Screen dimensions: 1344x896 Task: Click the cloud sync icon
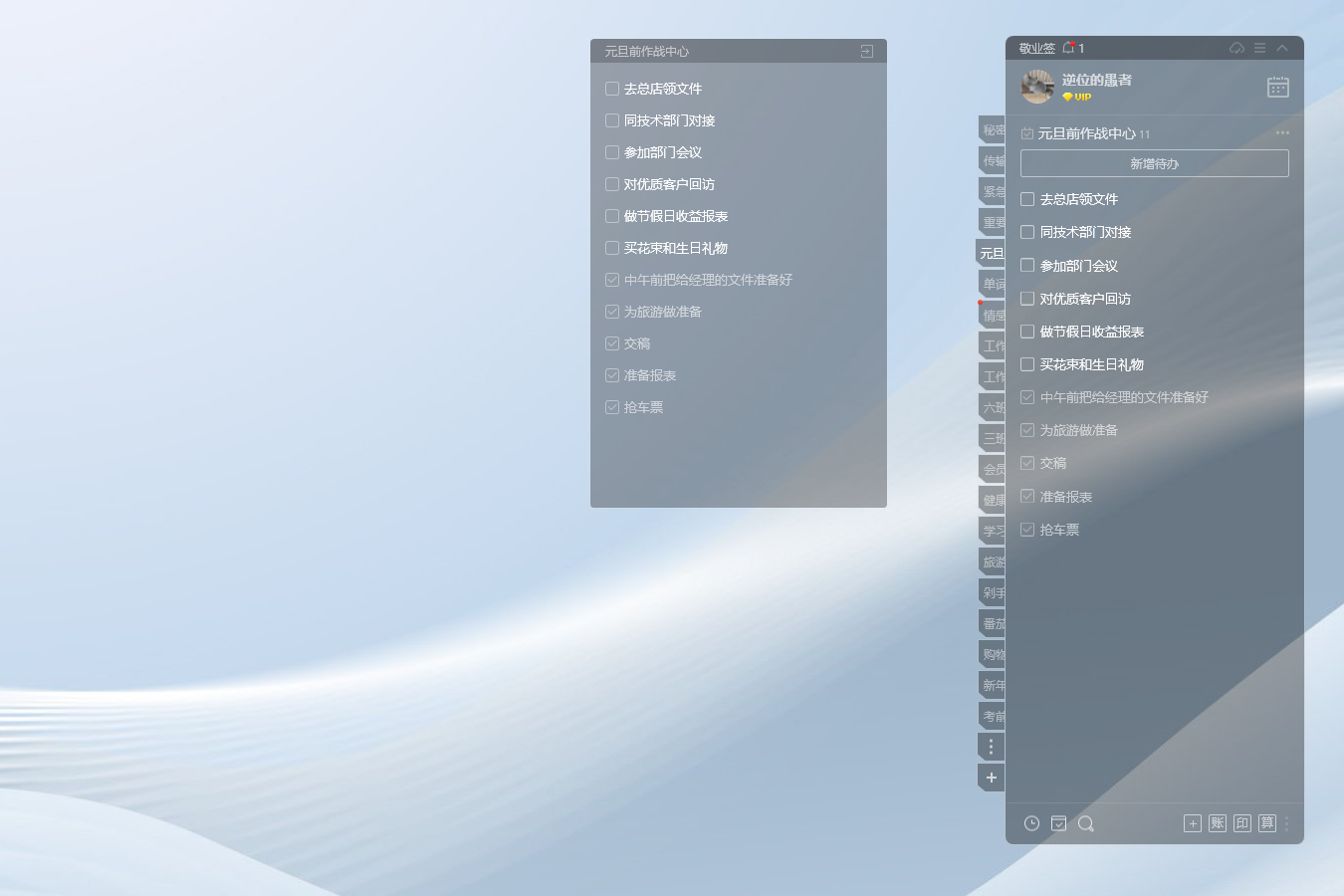point(1236,48)
